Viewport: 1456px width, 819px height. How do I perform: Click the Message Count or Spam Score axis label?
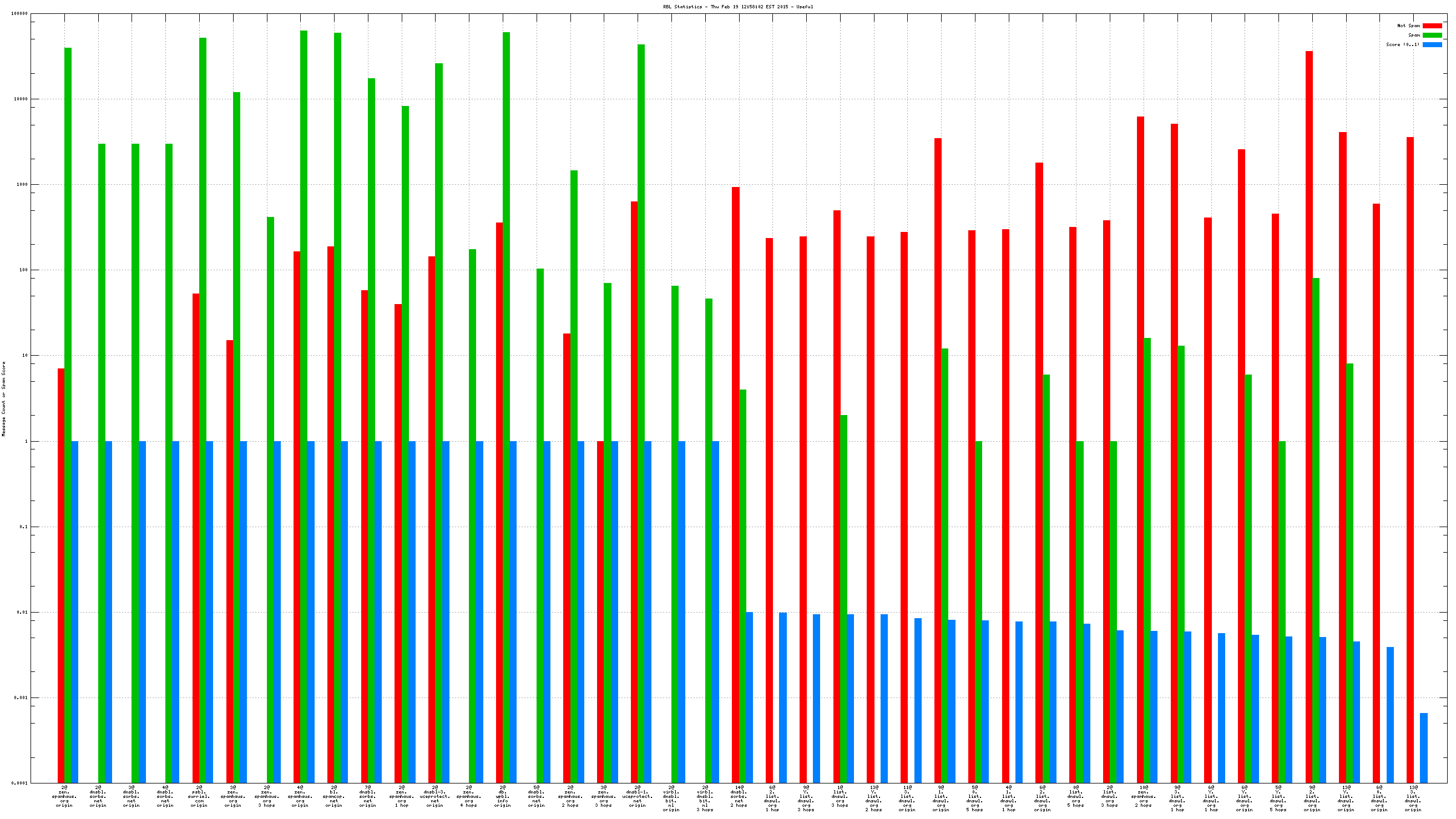[4, 399]
